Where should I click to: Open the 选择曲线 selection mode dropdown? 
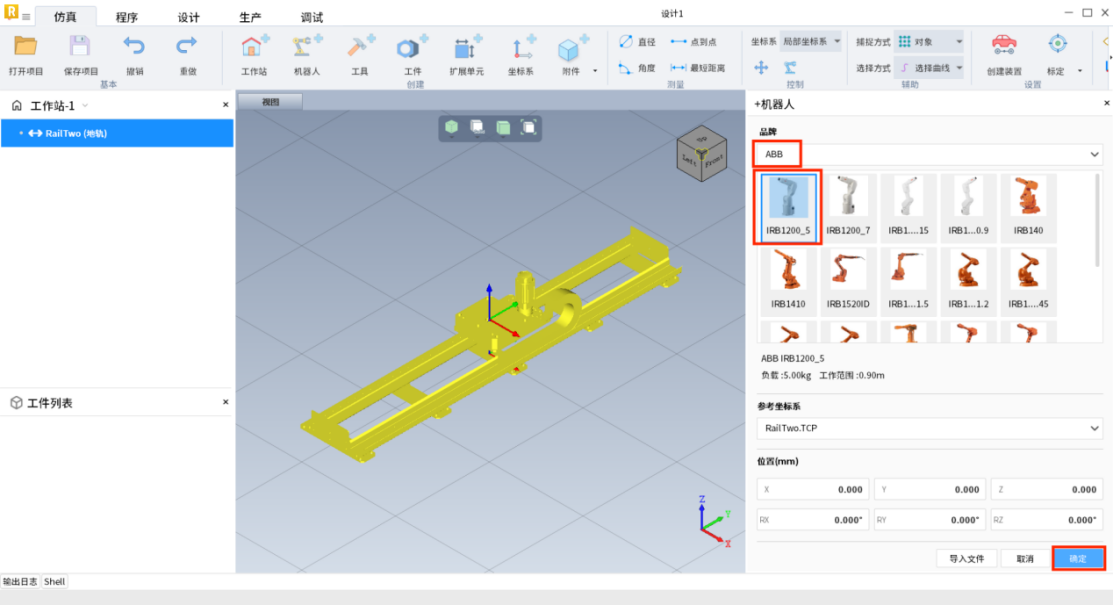tap(929, 68)
